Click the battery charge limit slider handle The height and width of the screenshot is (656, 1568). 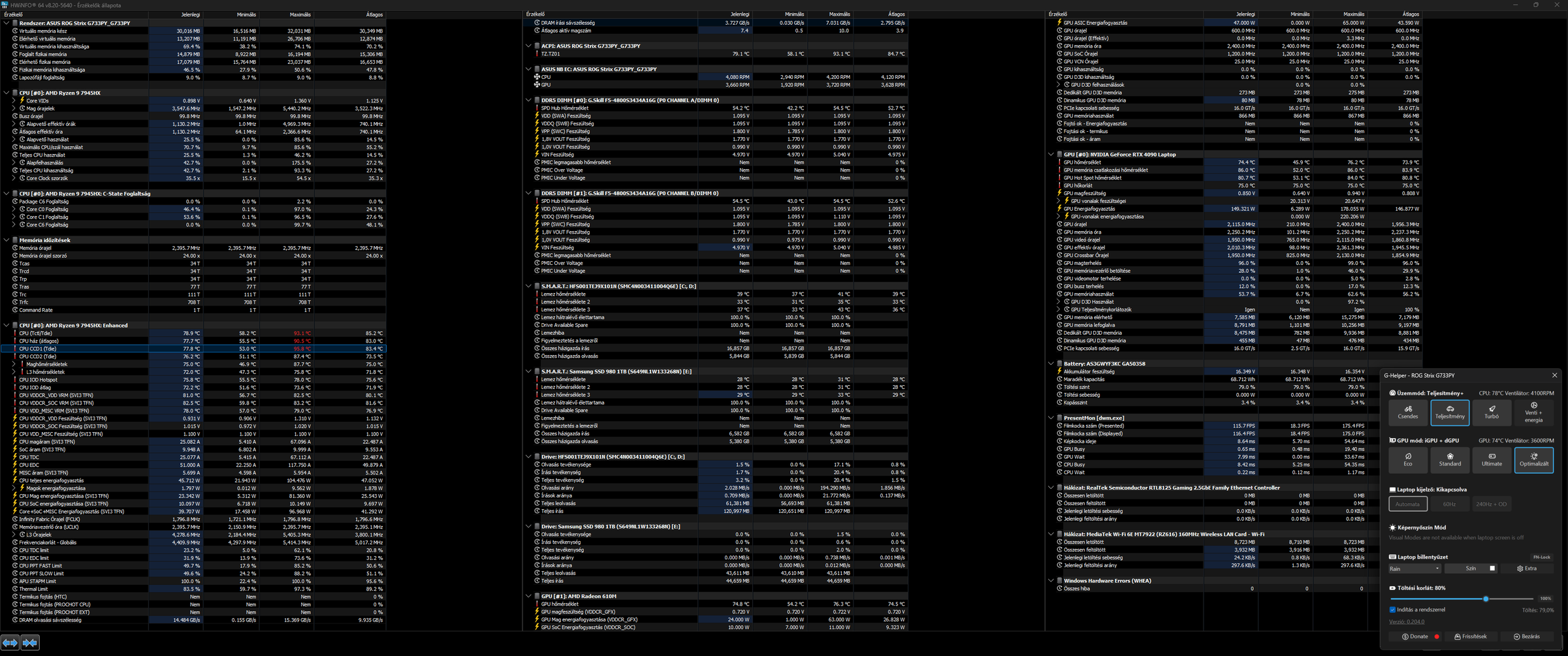(x=1486, y=599)
